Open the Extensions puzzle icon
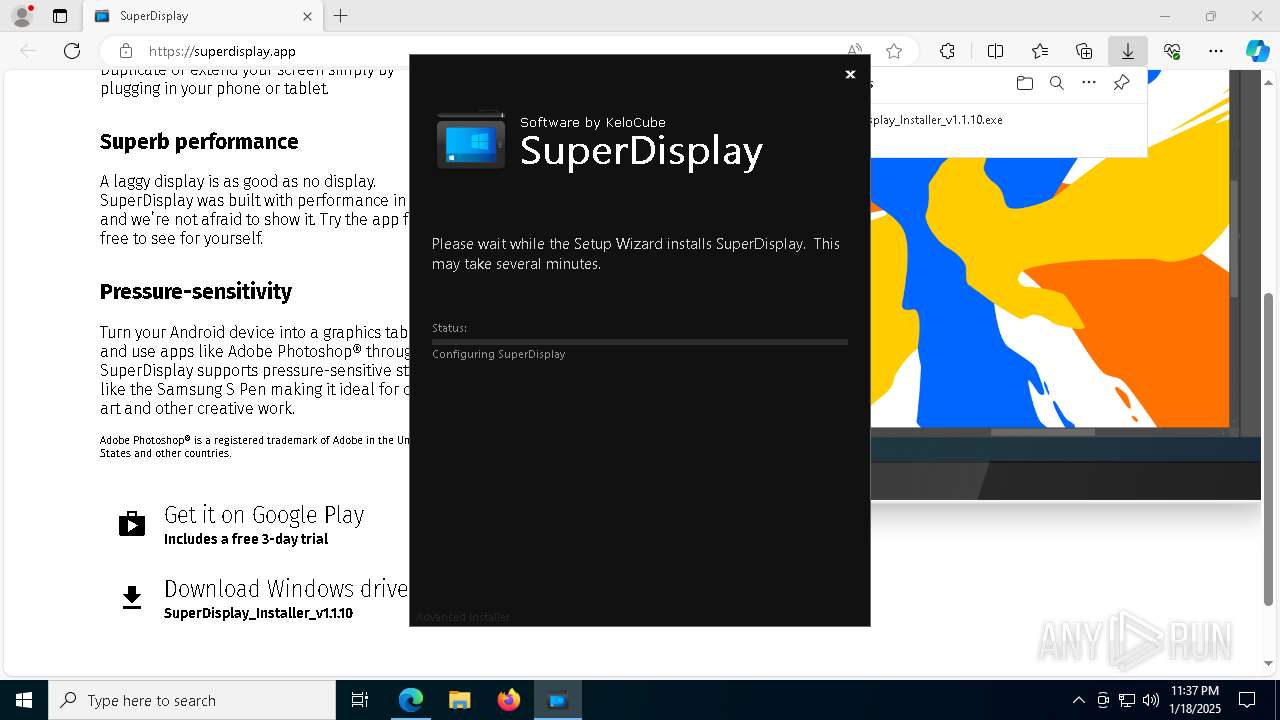The width and height of the screenshot is (1280, 720). point(947,51)
